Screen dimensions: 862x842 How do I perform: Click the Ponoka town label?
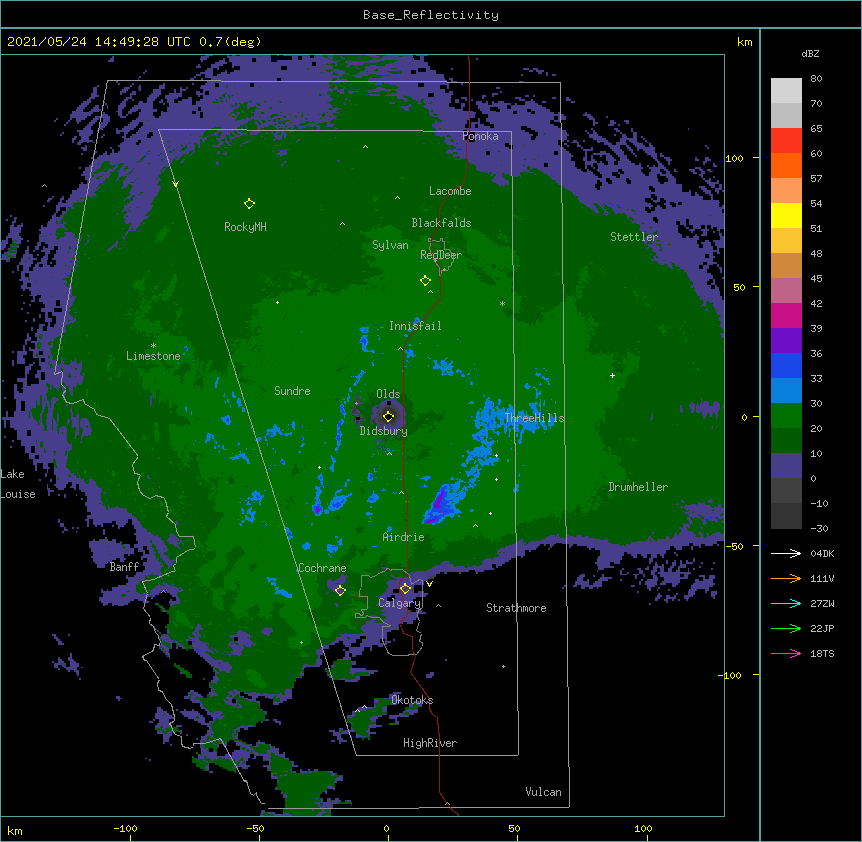click(x=480, y=136)
